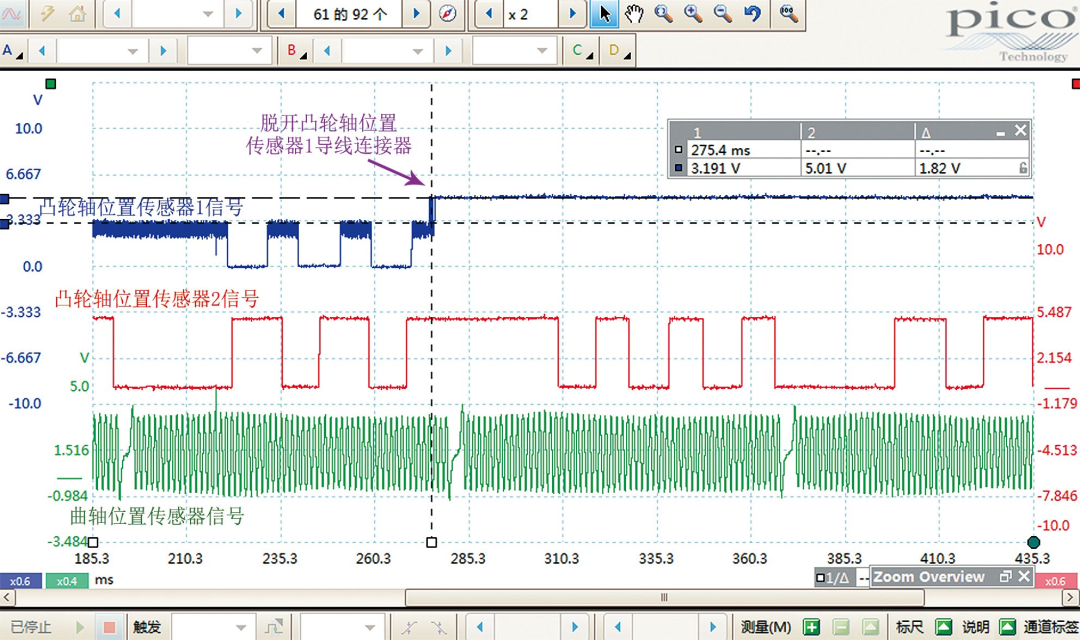Select the zoom in tool
Viewport: 1080px width, 640px height.
coord(693,13)
